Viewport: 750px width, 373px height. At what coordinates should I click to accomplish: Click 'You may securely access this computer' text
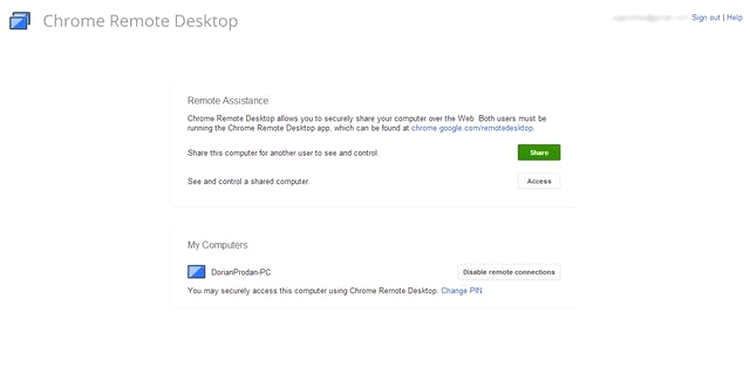[313, 290]
